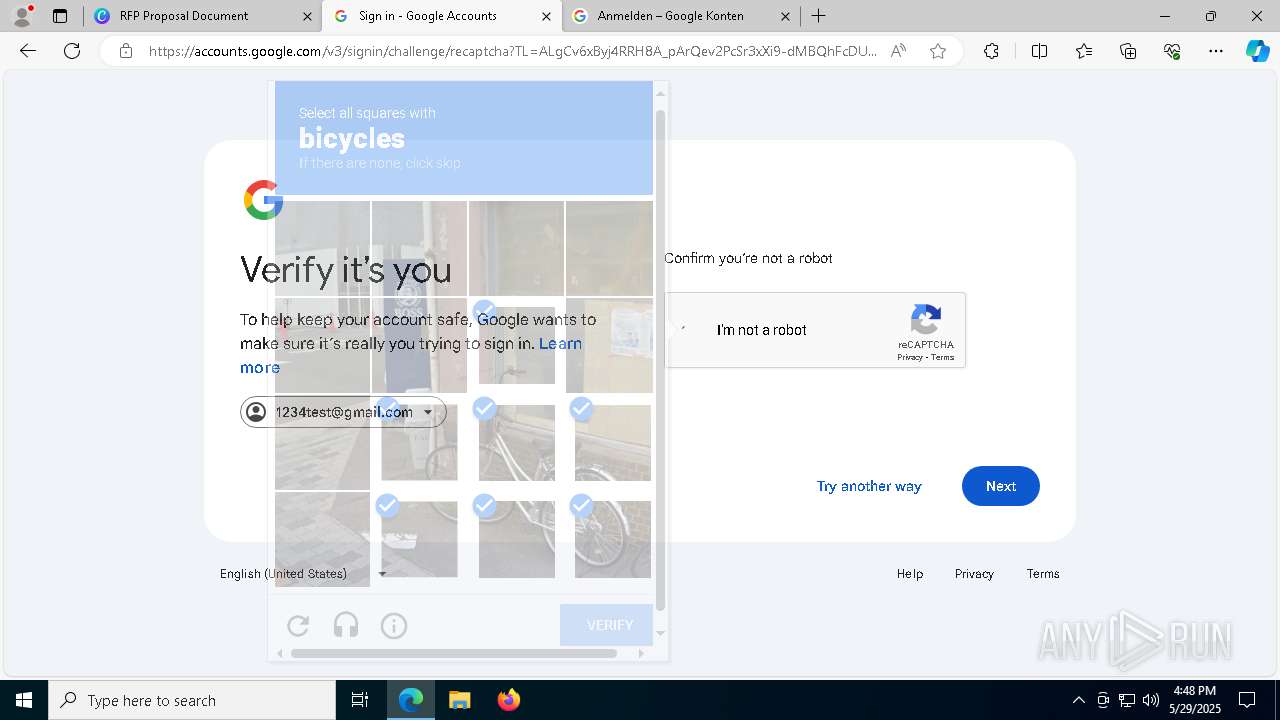Reload the captcha challenge images
The width and height of the screenshot is (1280, 720).
point(298,626)
